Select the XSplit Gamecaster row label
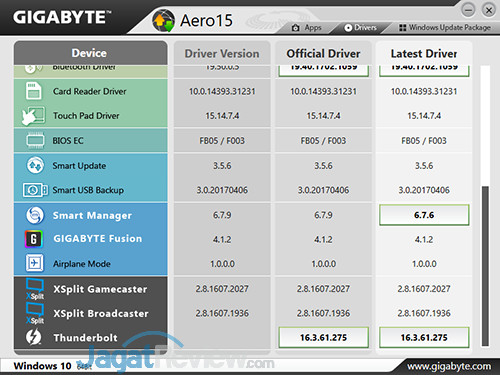The width and height of the screenshot is (500, 375). [x=100, y=289]
